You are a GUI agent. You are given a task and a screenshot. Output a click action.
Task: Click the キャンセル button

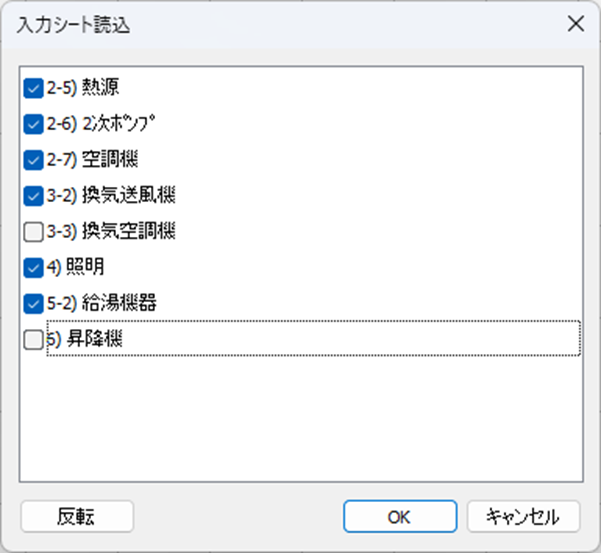[x=523, y=516]
